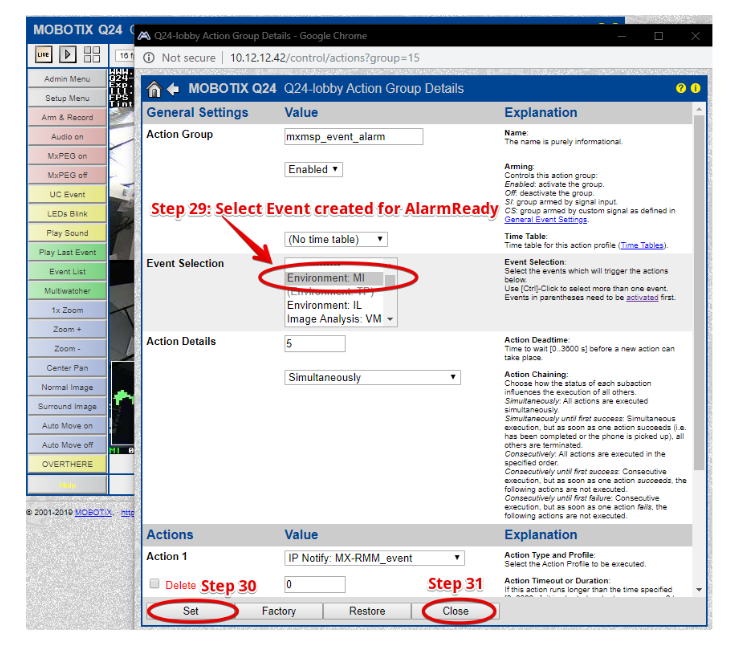Click the Zoom + sidebar button

pyautogui.click(x=67, y=329)
